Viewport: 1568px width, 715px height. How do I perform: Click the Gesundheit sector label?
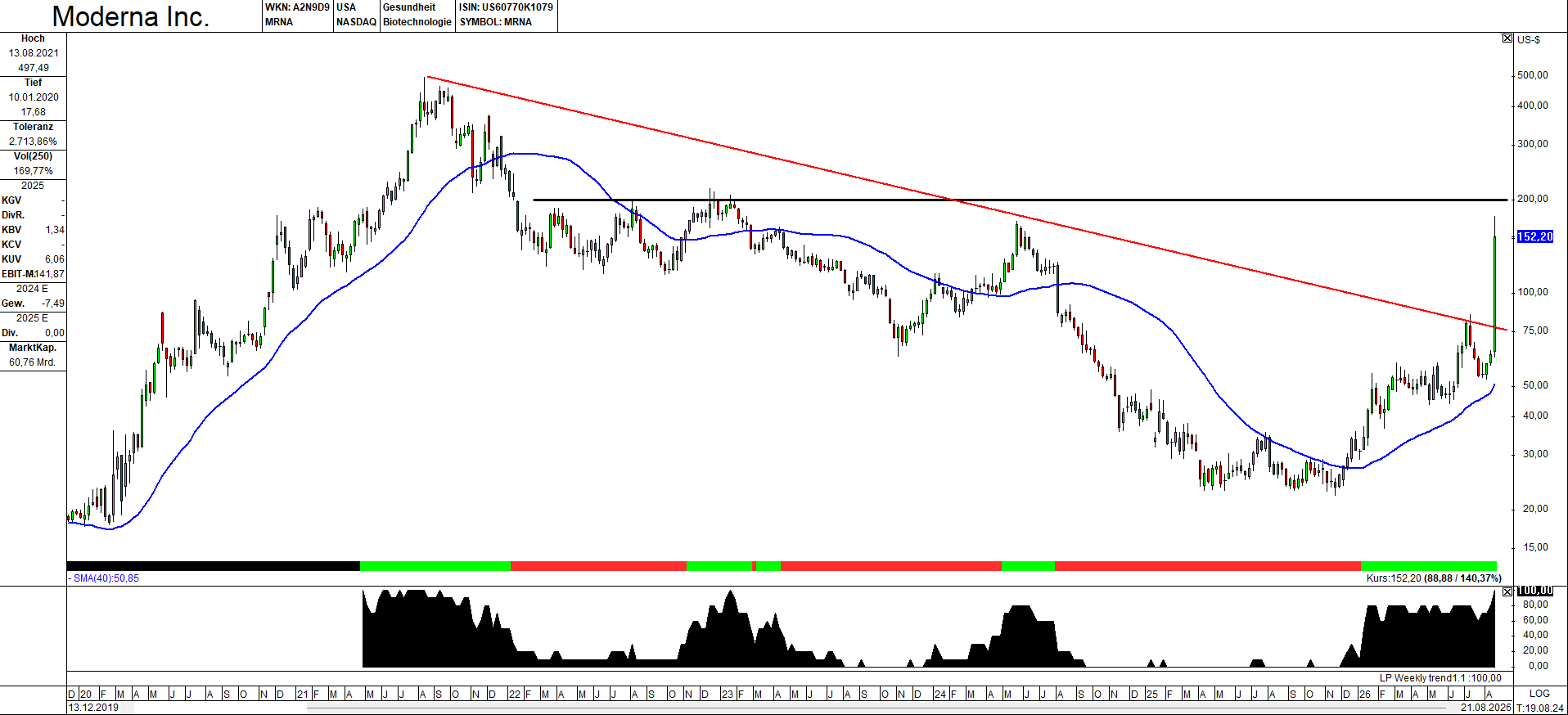[x=409, y=7]
